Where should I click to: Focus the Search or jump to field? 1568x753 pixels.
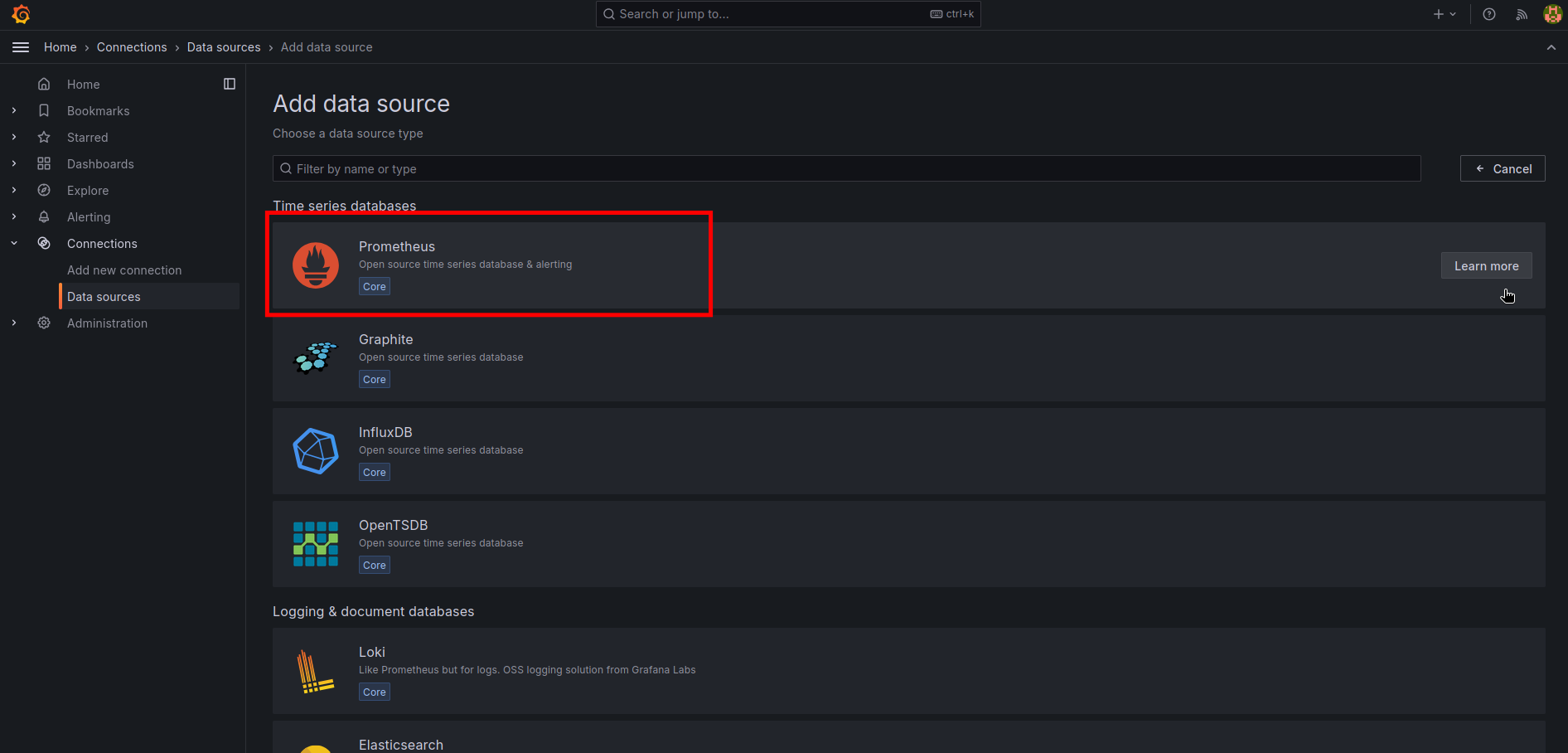(788, 14)
